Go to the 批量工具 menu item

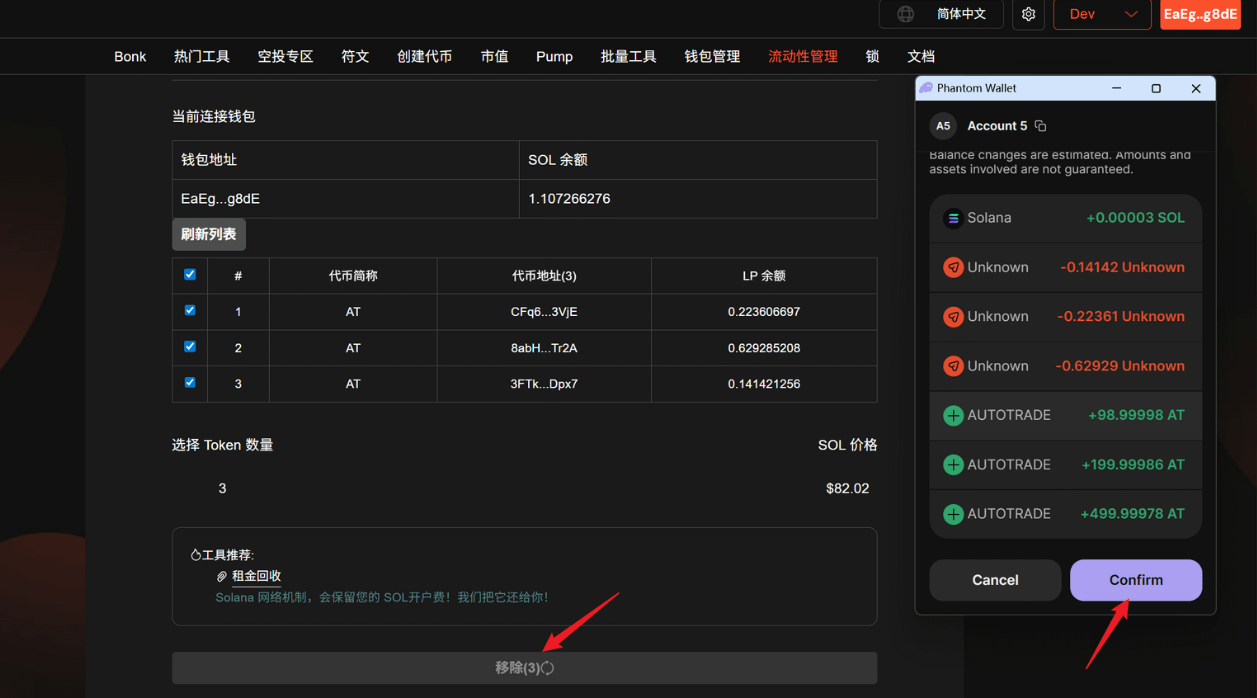coord(628,56)
